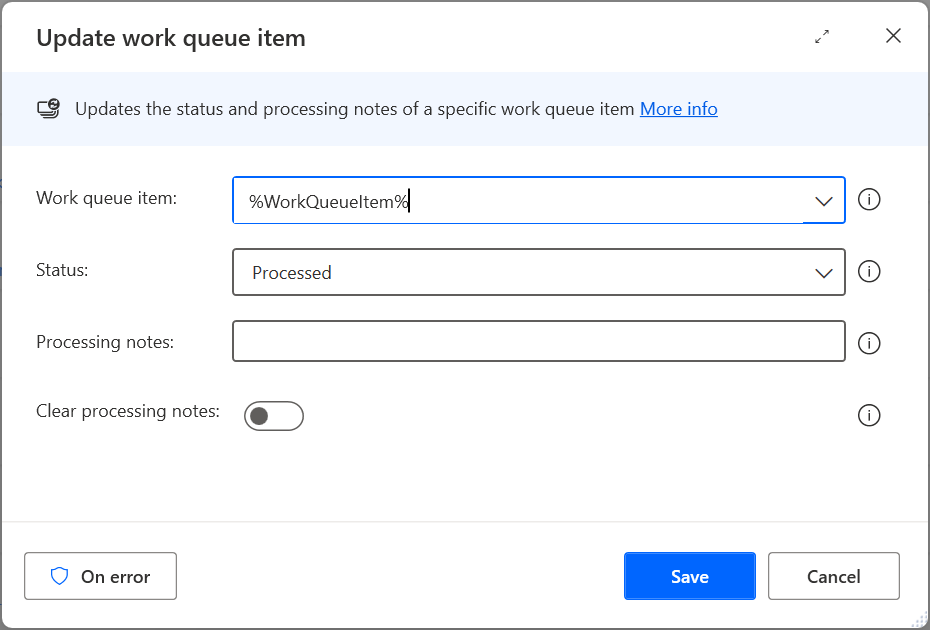
Task: Close the Update work queue item dialog
Action: [x=893, y=37]
